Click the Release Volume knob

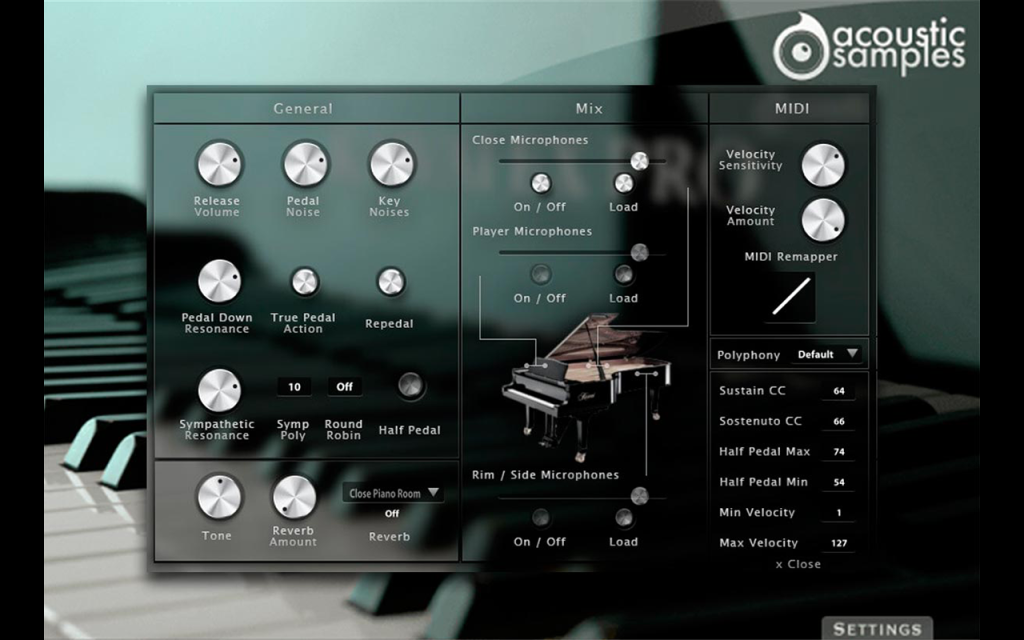[219, 164]
